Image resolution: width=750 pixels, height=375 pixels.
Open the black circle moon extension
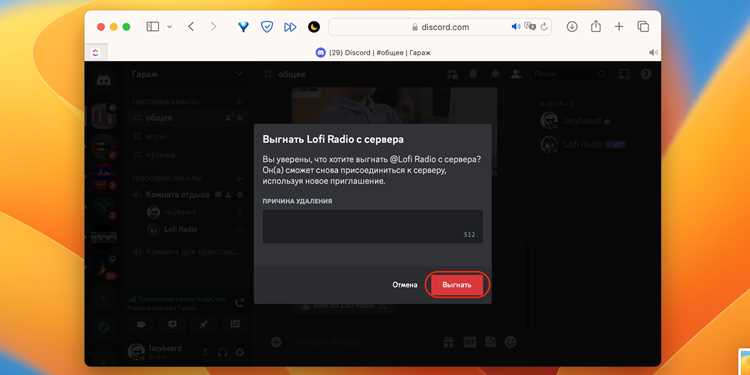point(313,27)
